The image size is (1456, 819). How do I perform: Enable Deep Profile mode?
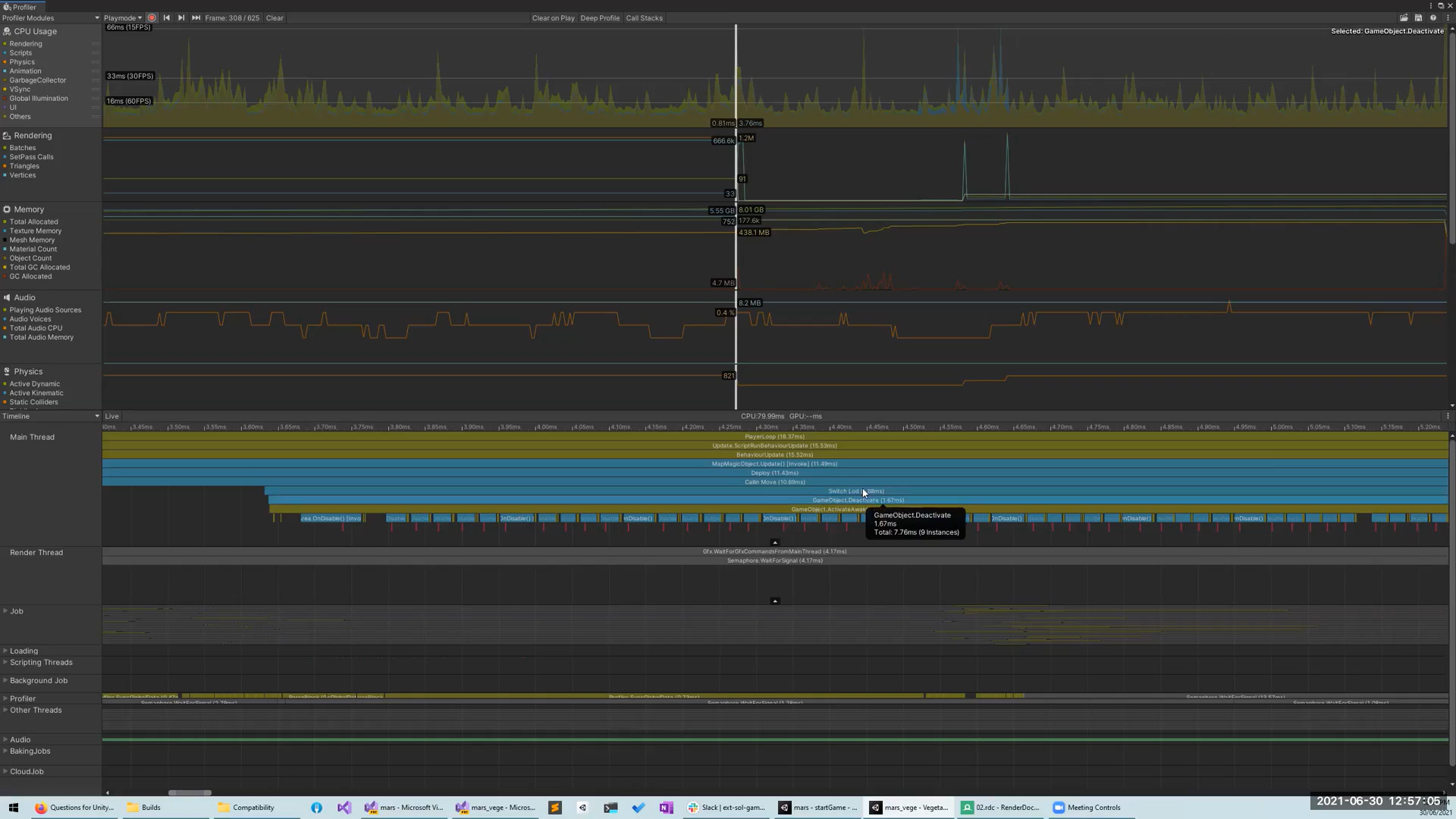click(600, 17)
